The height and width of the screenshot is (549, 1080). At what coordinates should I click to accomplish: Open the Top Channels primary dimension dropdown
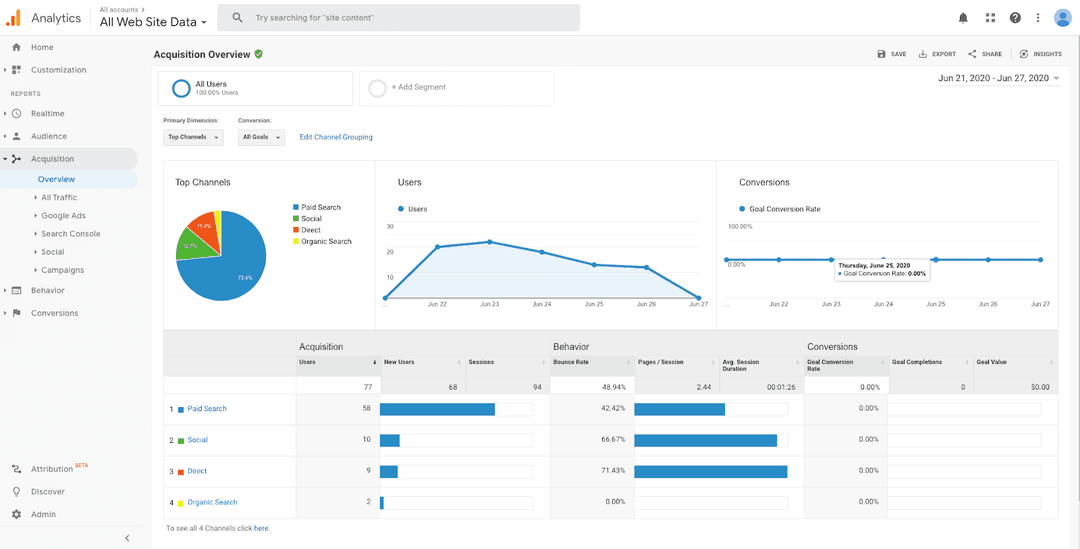click(194, 137)
